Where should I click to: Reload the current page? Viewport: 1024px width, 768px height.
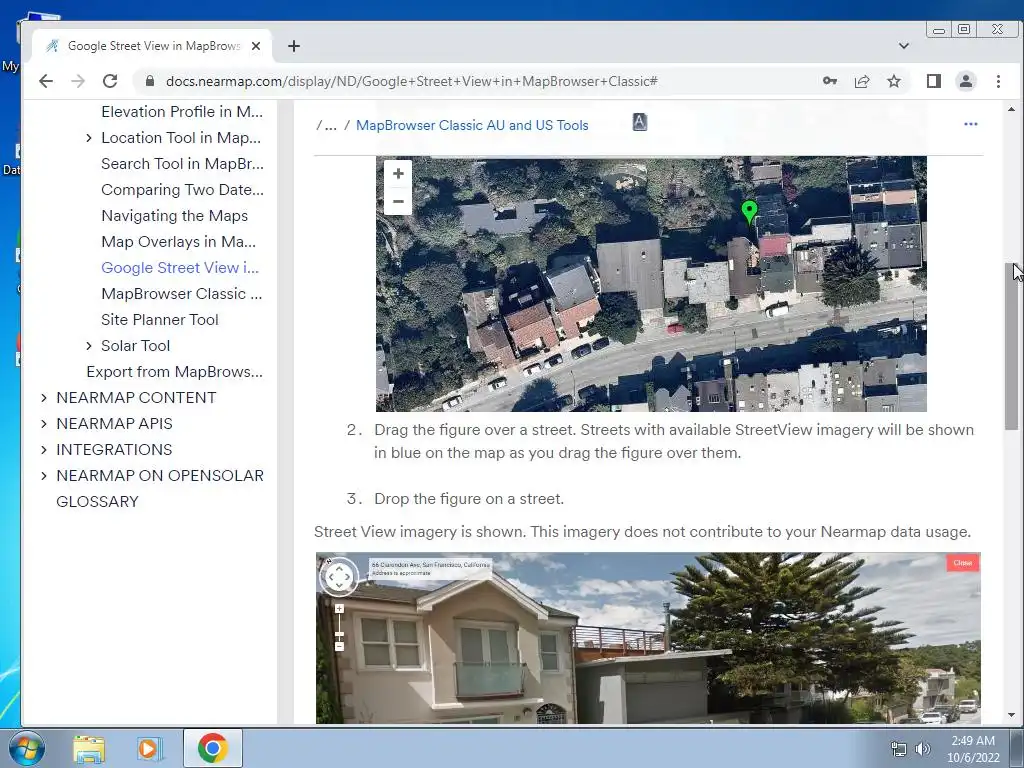point(110,81)
